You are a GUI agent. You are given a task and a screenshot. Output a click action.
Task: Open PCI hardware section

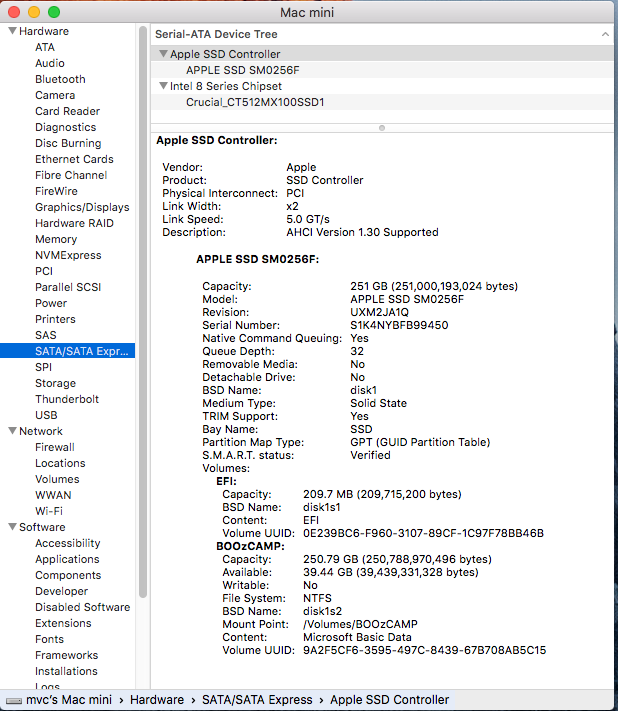click(x=44, y=271)
